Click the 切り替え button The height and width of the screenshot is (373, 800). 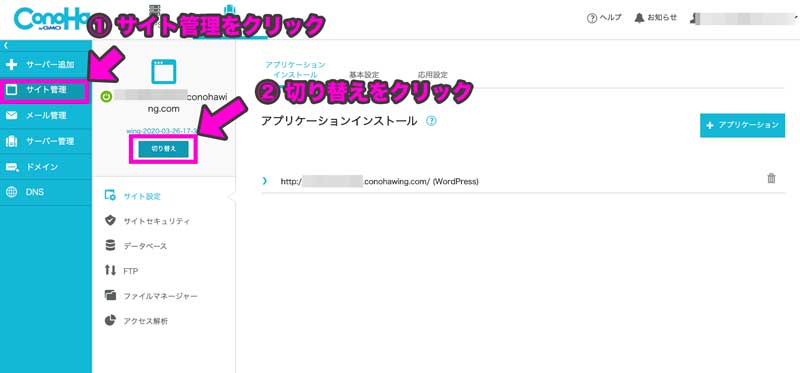tap(163, 149)
